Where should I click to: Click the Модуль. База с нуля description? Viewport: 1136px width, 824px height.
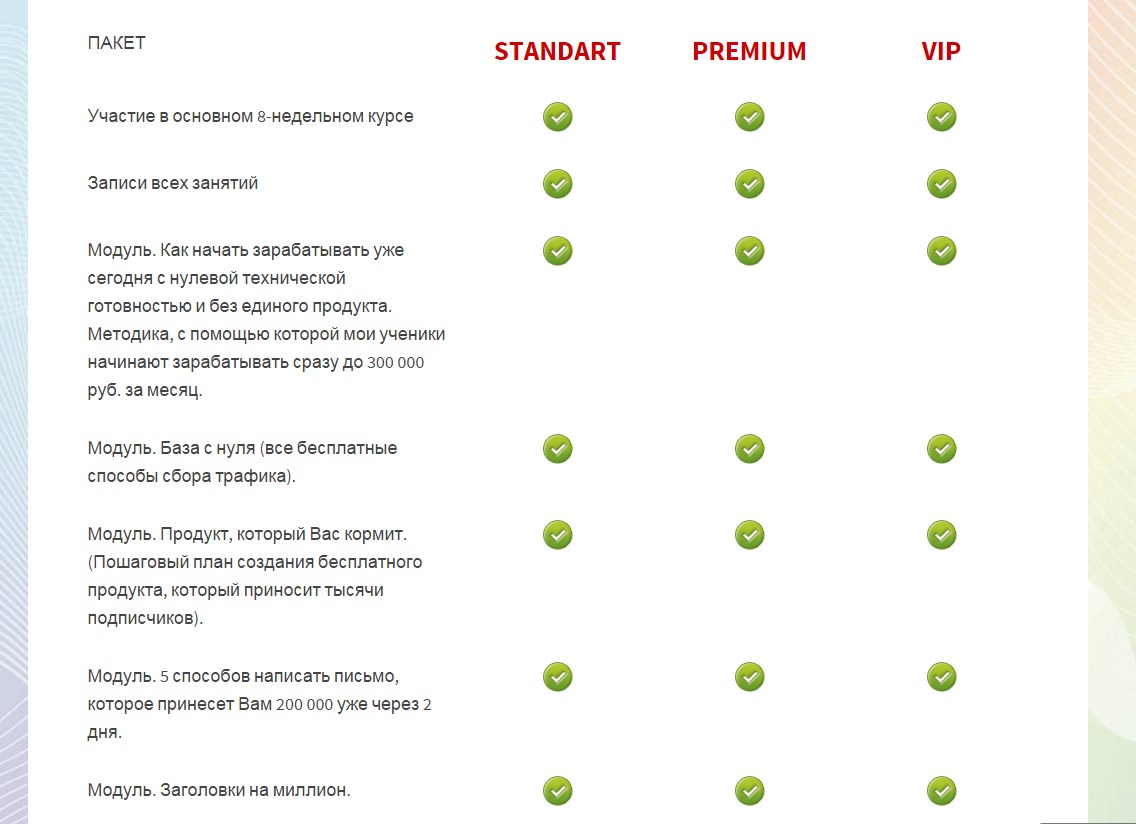pyautogui.click(x=242, y=462)
